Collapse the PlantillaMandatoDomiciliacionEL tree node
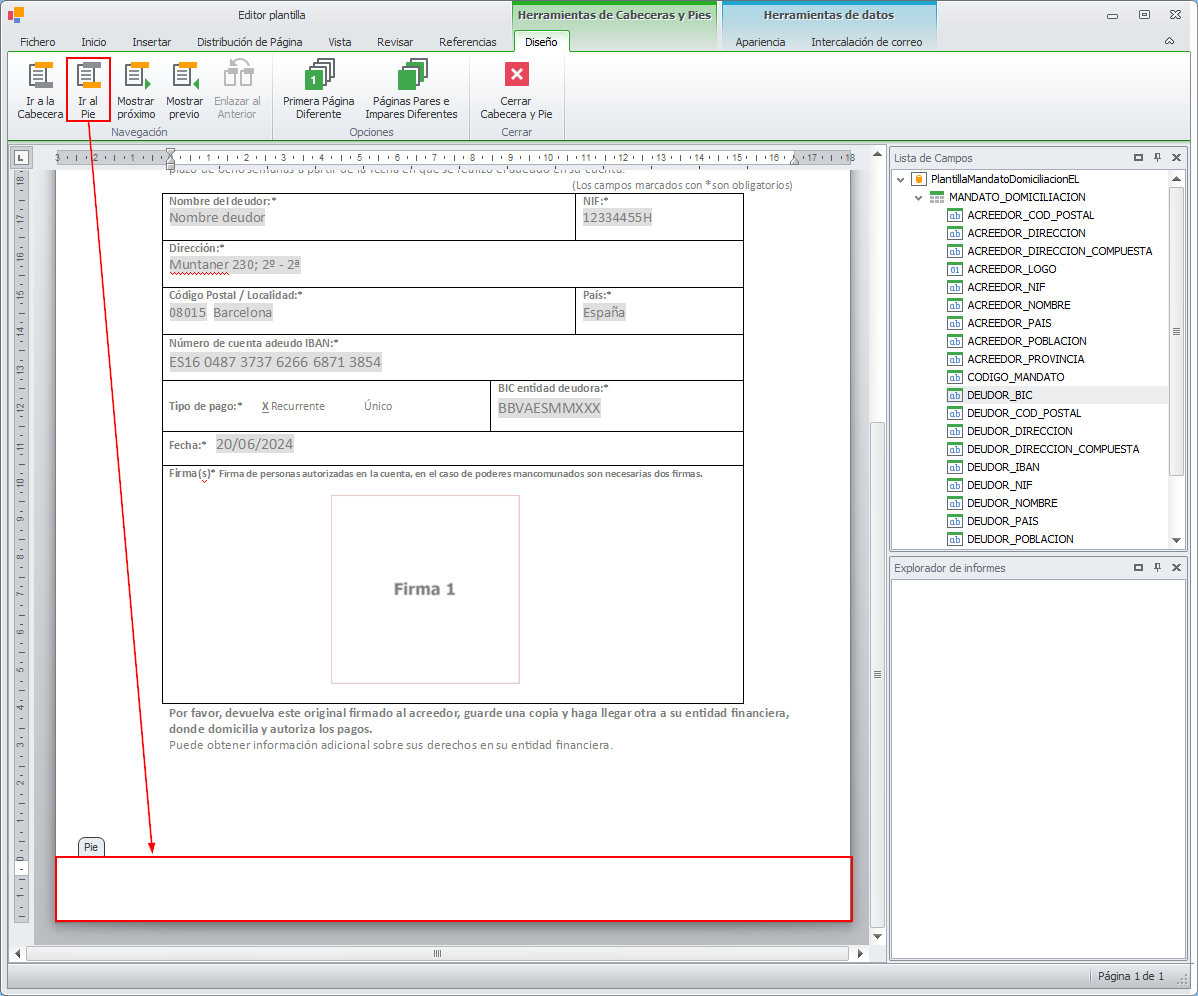This screenshot has width=1198, height=996. tap(901, 179)
